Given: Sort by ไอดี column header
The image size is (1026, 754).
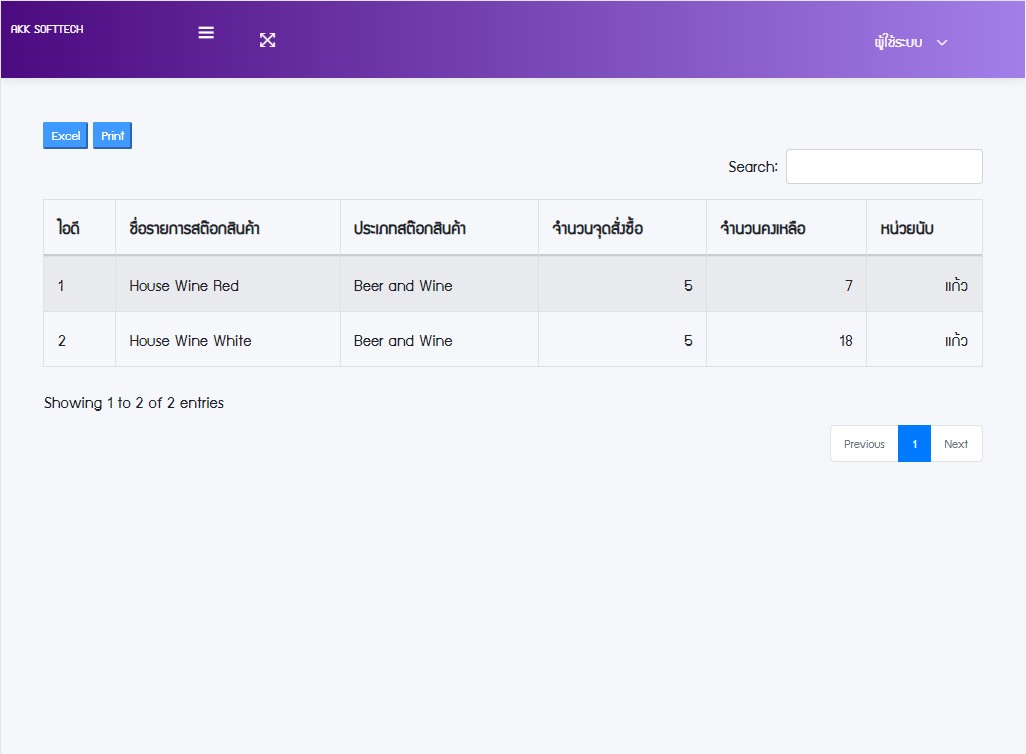Looking at the screenshot, I should pos(68,228).
